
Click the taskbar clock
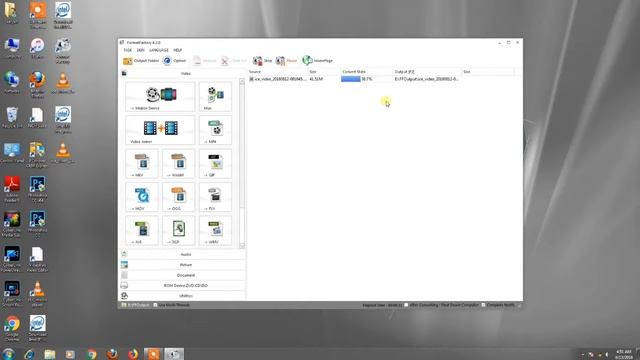pos(624,354)
